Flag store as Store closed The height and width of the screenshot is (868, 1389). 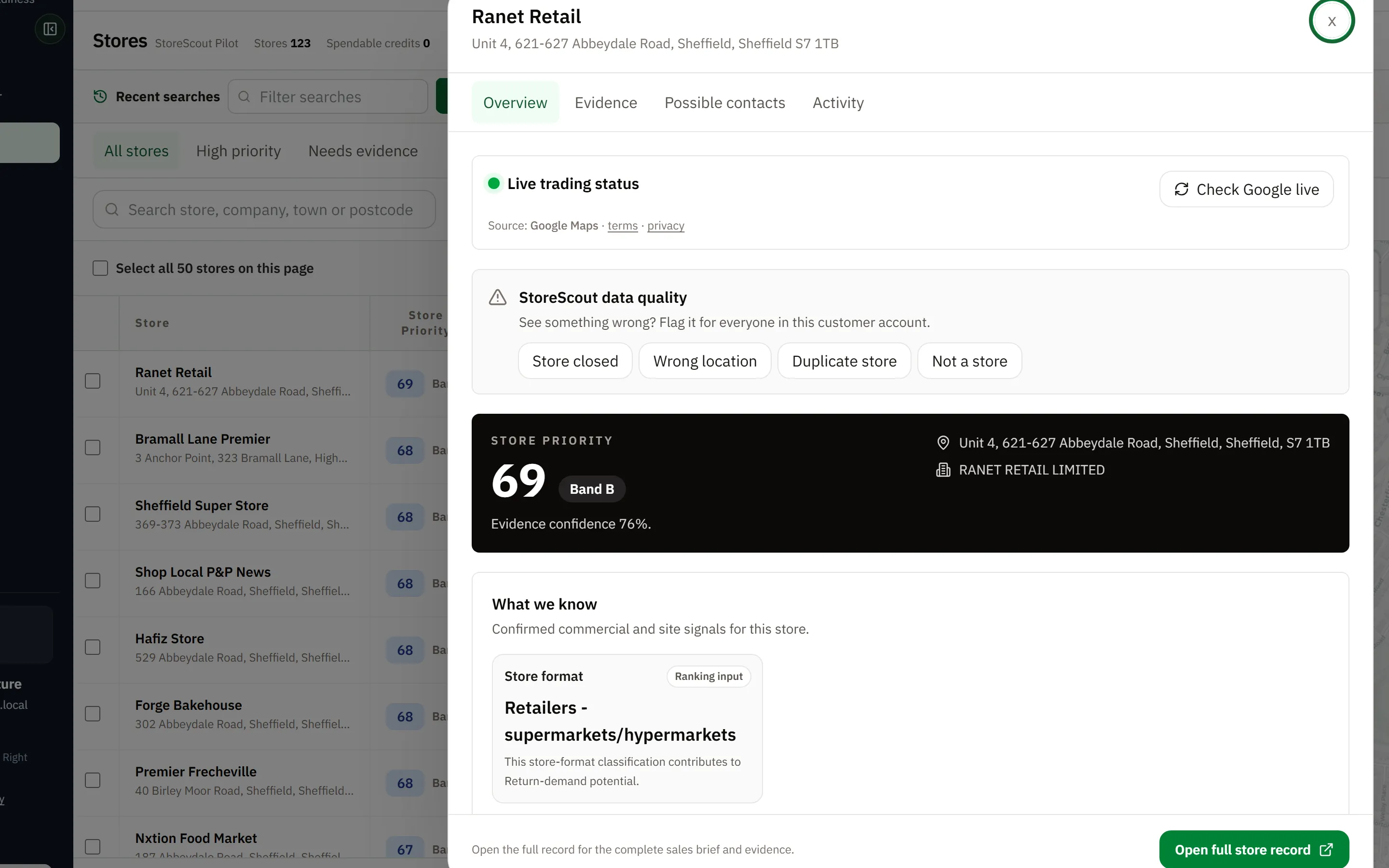point(575,361)
